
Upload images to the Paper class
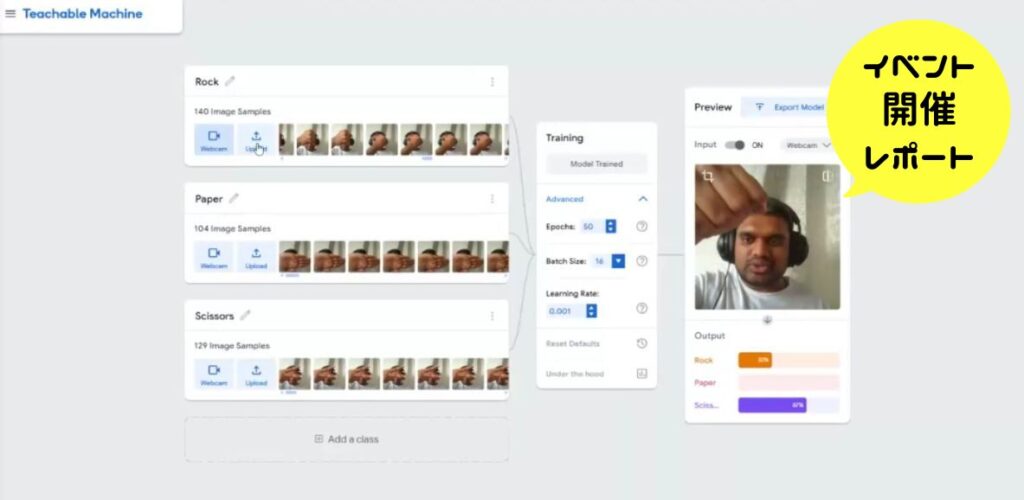[x=256, y=257]
